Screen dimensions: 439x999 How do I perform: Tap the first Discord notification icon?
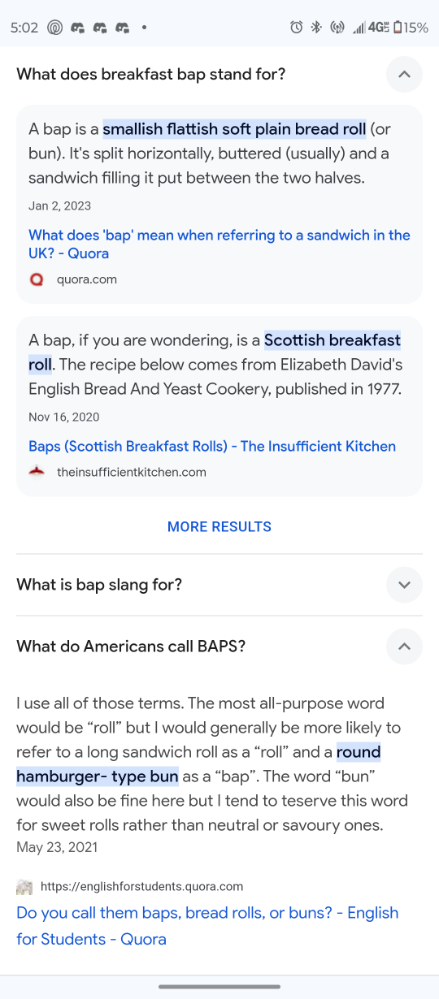[78, 27]
